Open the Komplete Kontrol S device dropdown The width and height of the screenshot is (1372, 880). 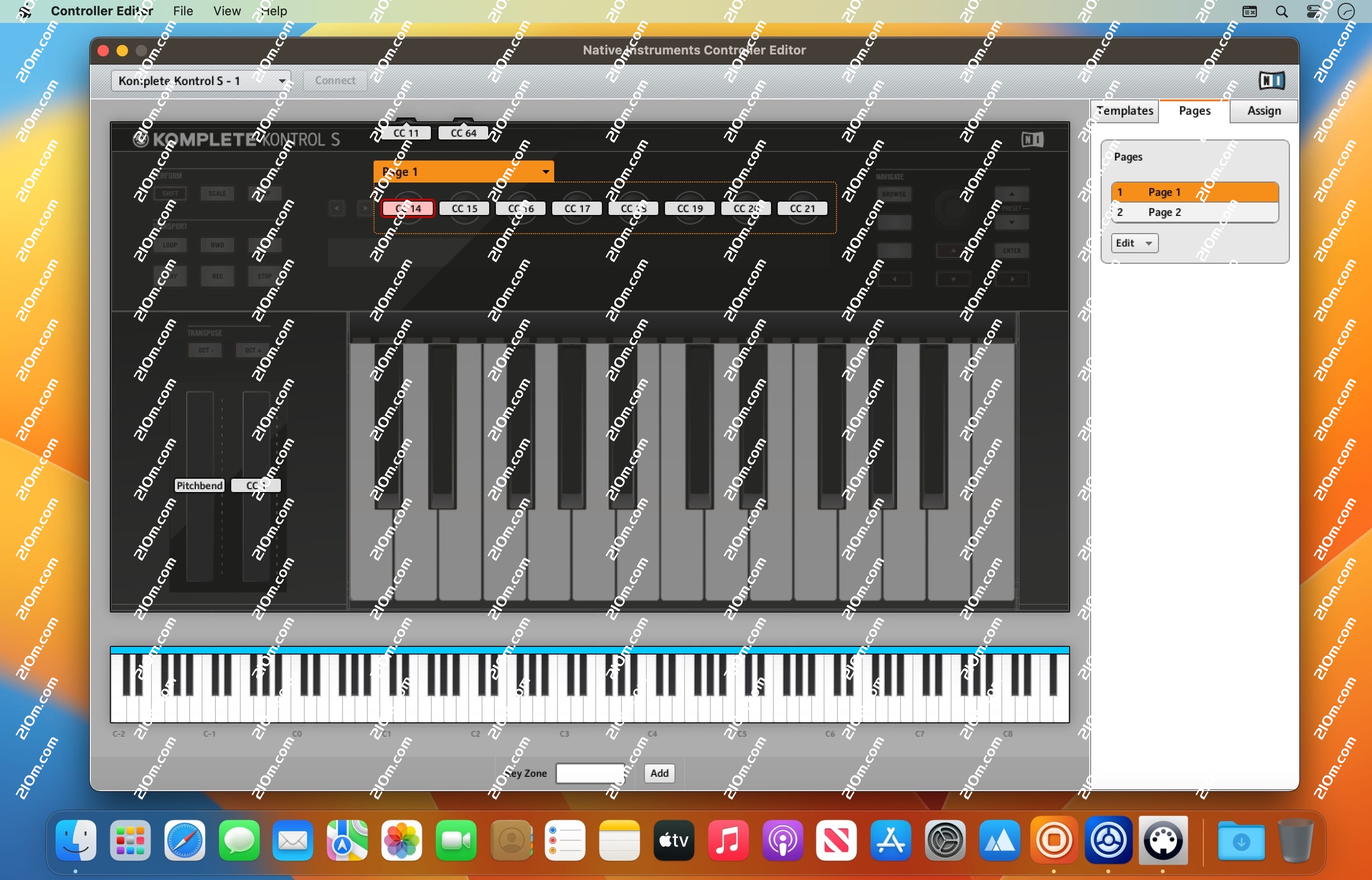click(x=201, y=81)
